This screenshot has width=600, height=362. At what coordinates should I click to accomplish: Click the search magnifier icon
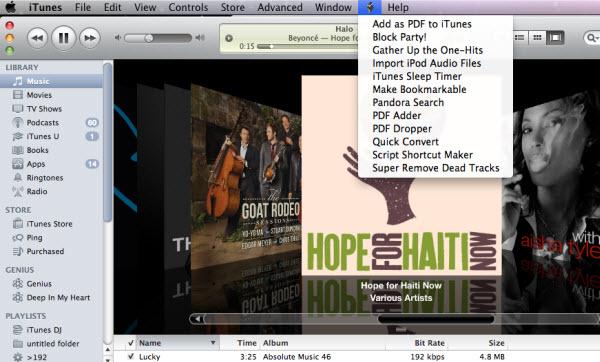[x=592, y=38]
